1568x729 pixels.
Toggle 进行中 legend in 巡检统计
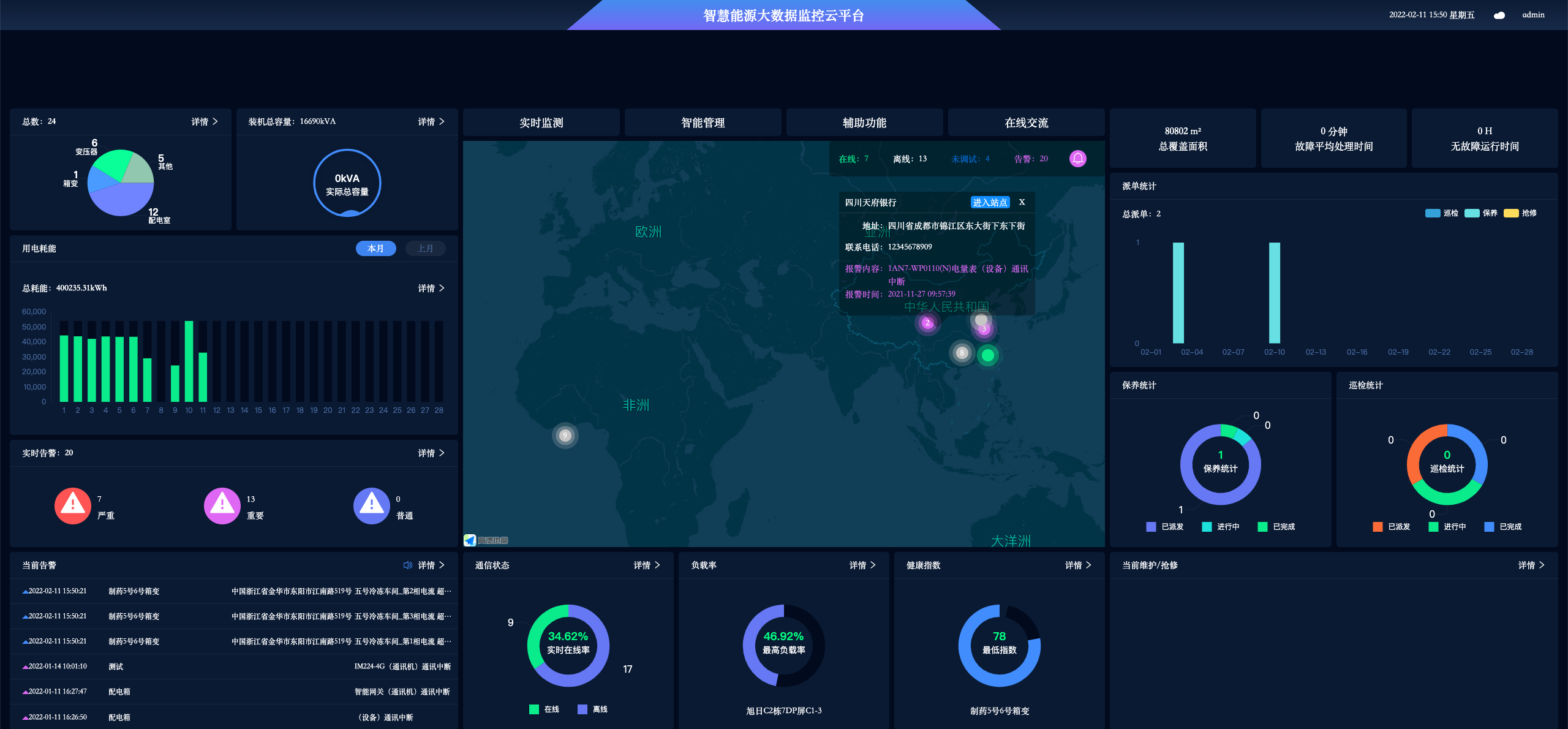pos(1447,527)
